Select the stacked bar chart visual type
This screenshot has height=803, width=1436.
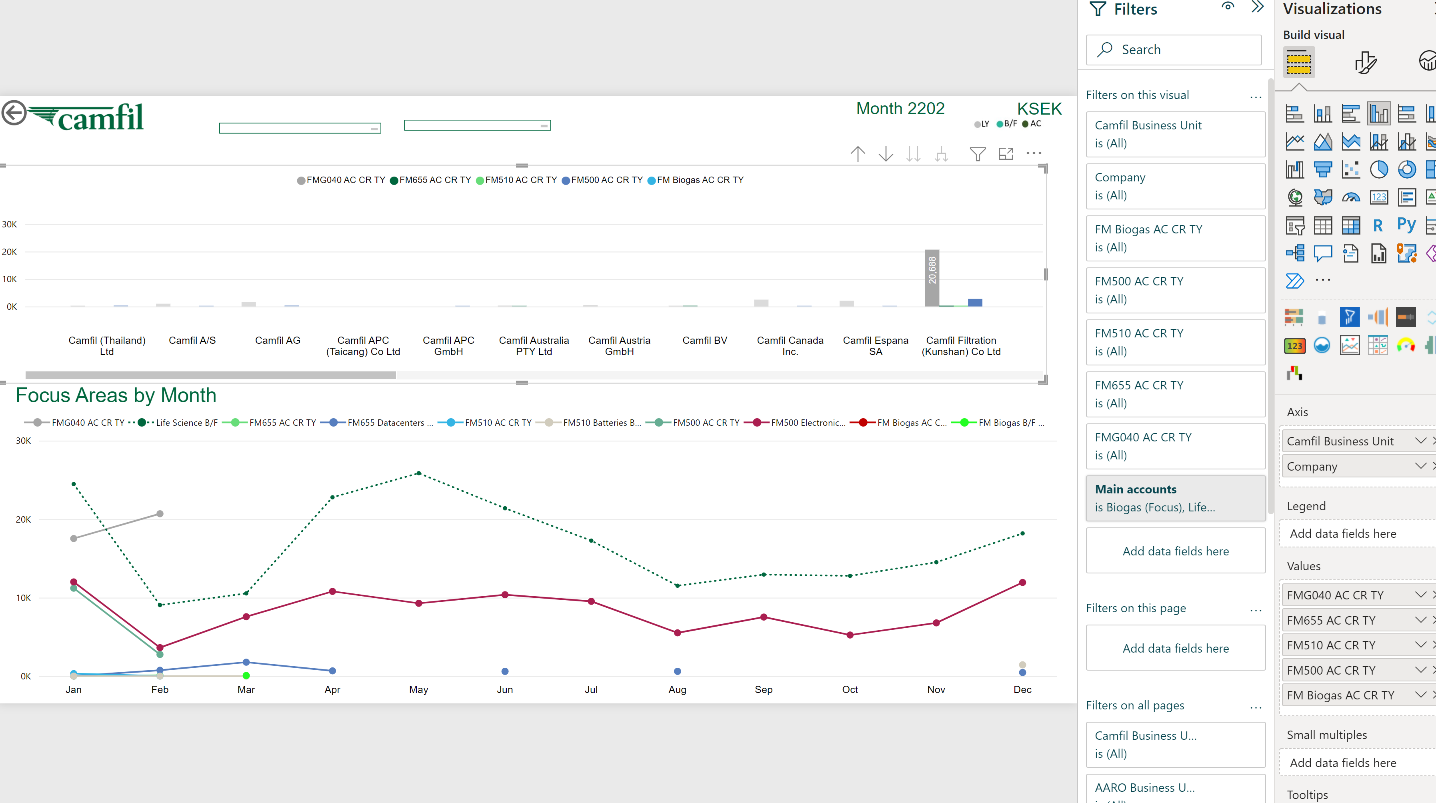(x=1295, y=113)
